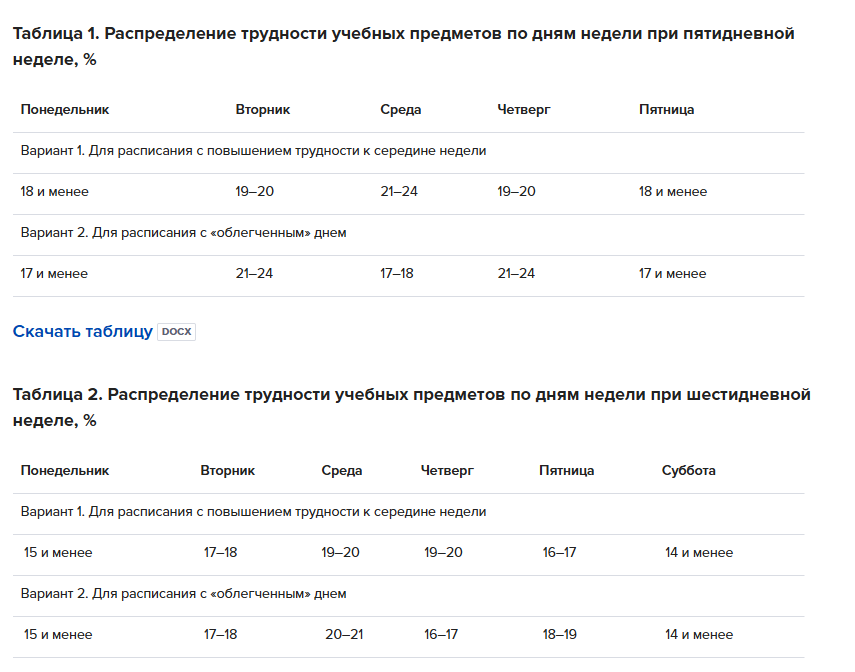This screenshot has width=855, height=672.
Task: Click the '16–17' cell under Пятница in Table 2
Action: pyautogui.click(x=559, y=553)
